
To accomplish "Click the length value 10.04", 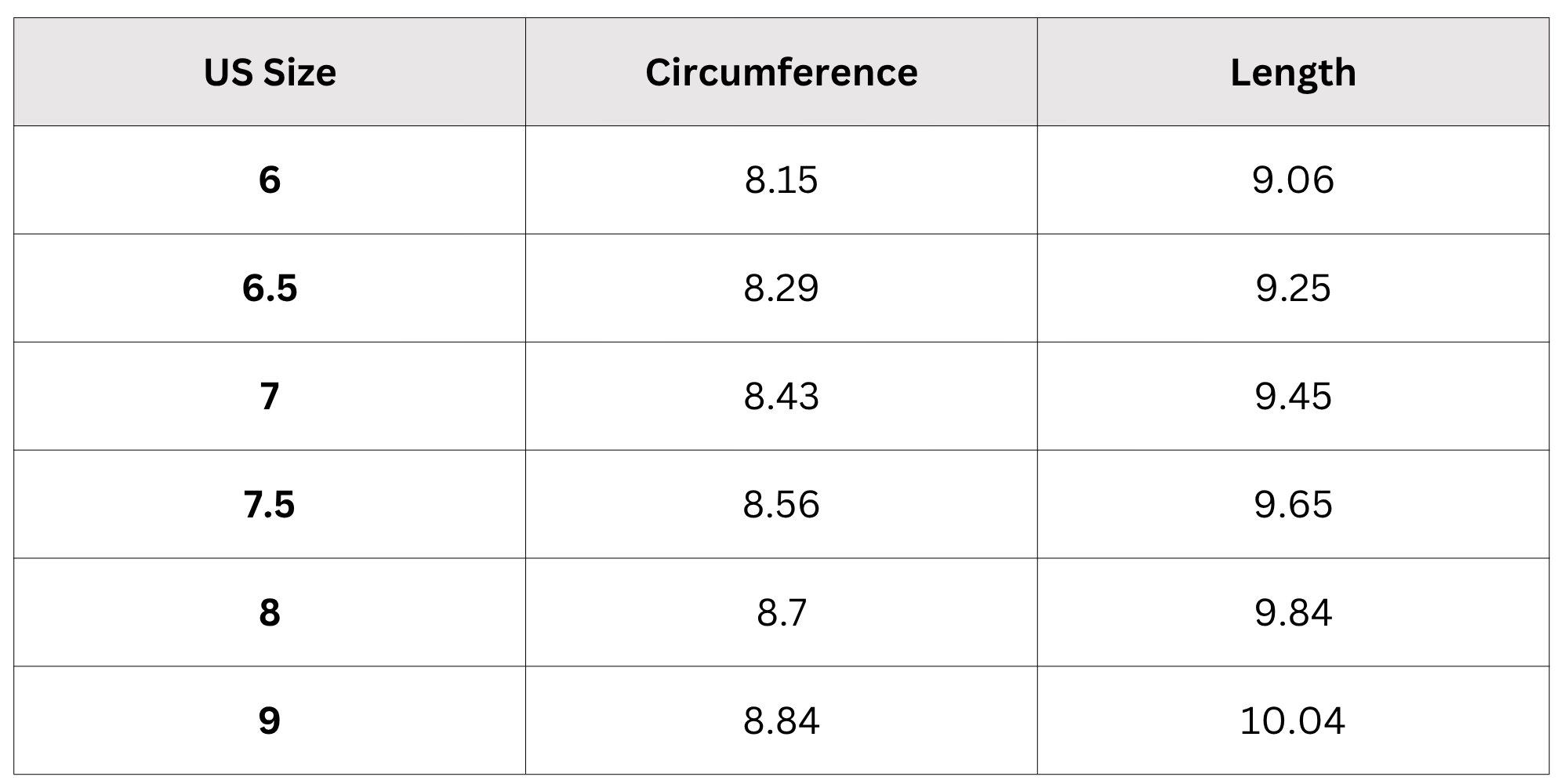I will click(x=1293, y=720).
